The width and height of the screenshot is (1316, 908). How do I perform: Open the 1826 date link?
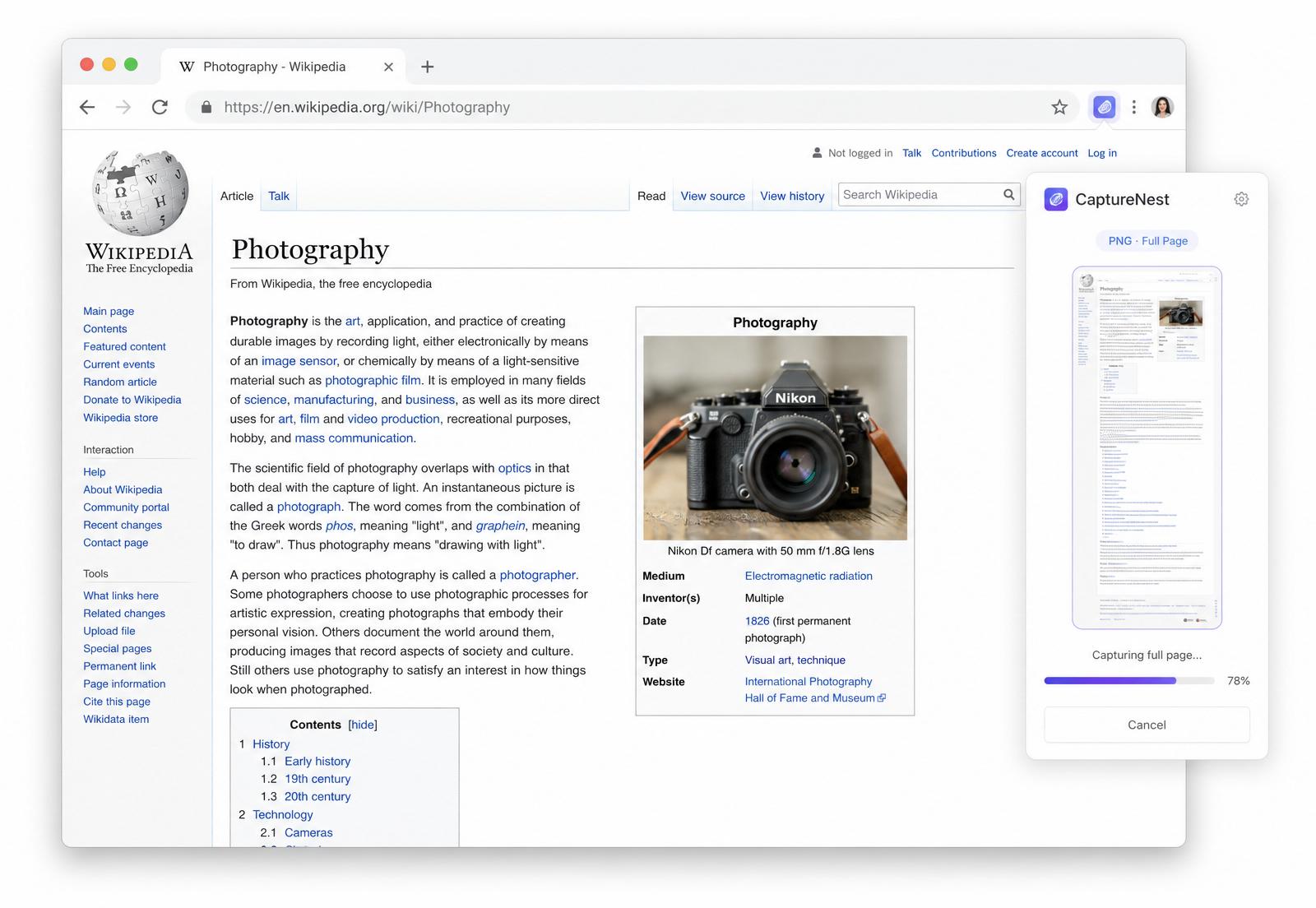pos(757,621)
